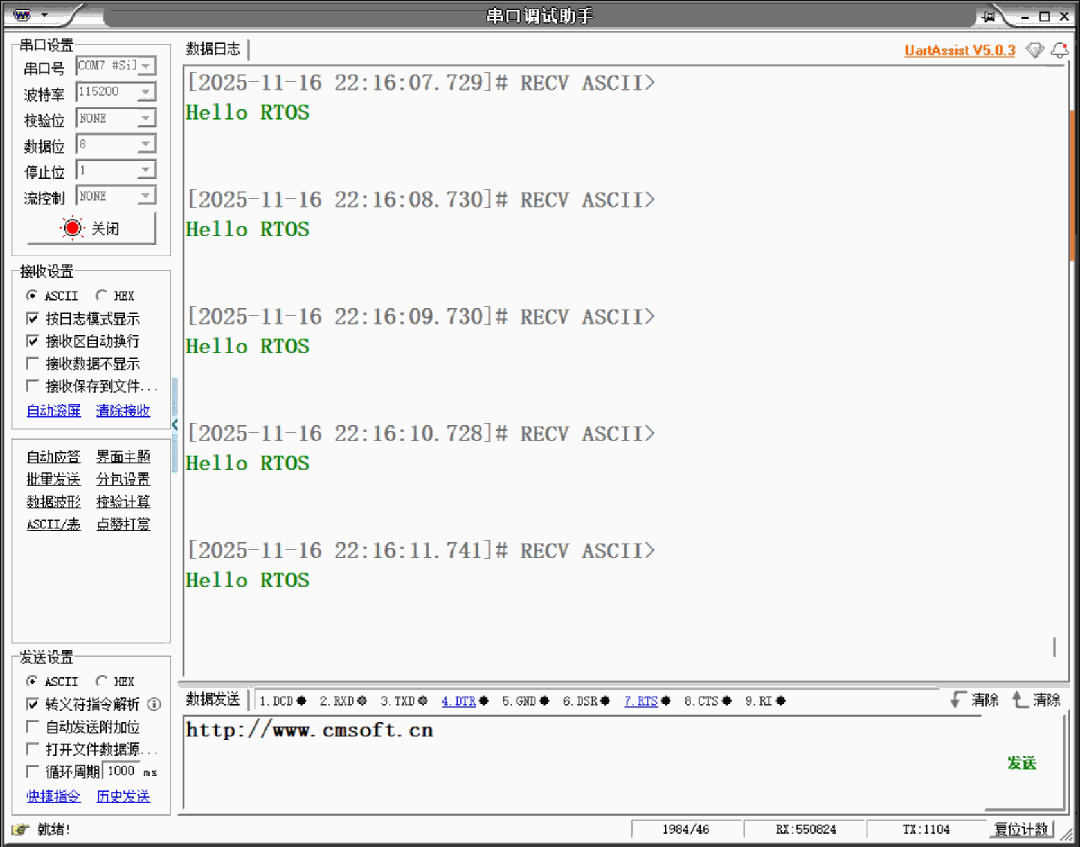Screen dimensions: 1080x847
Task: Open the 数据波形 link
Action: coord(54,502)
